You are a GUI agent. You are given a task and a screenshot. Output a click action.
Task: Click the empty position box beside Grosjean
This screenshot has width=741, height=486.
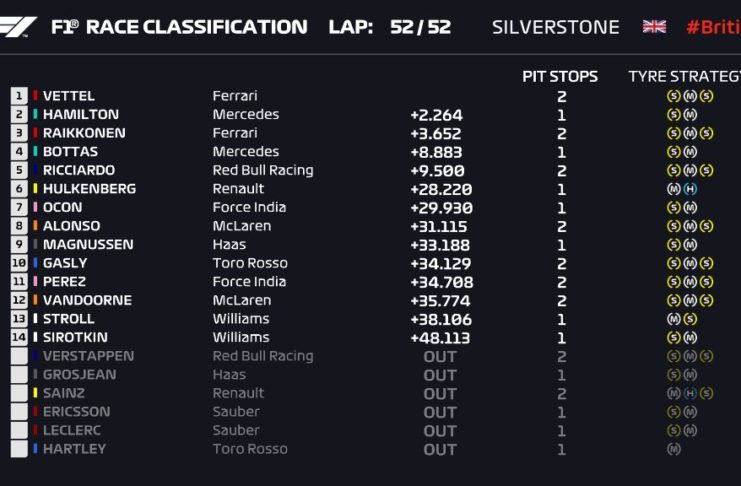coord(19,375)
